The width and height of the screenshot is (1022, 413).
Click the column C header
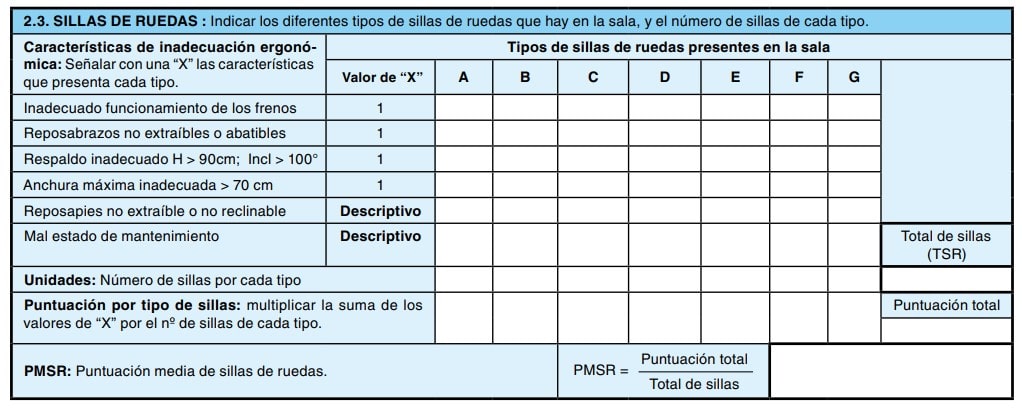pos(593,78)
